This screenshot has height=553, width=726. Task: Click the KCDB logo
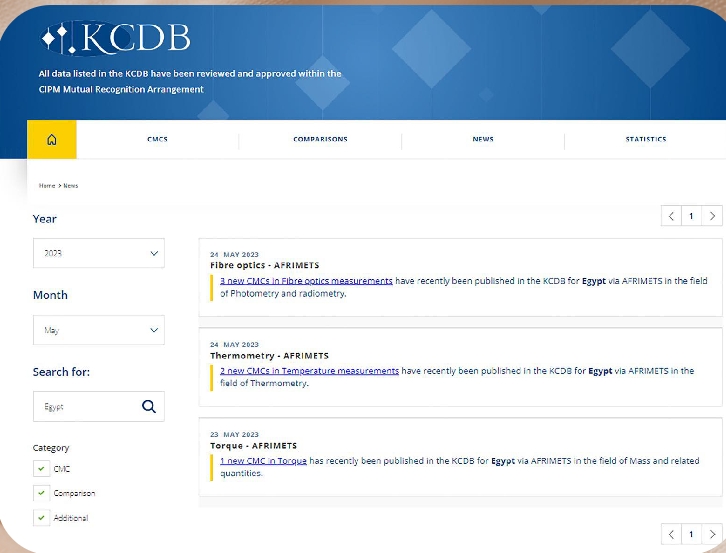point(115,38)
